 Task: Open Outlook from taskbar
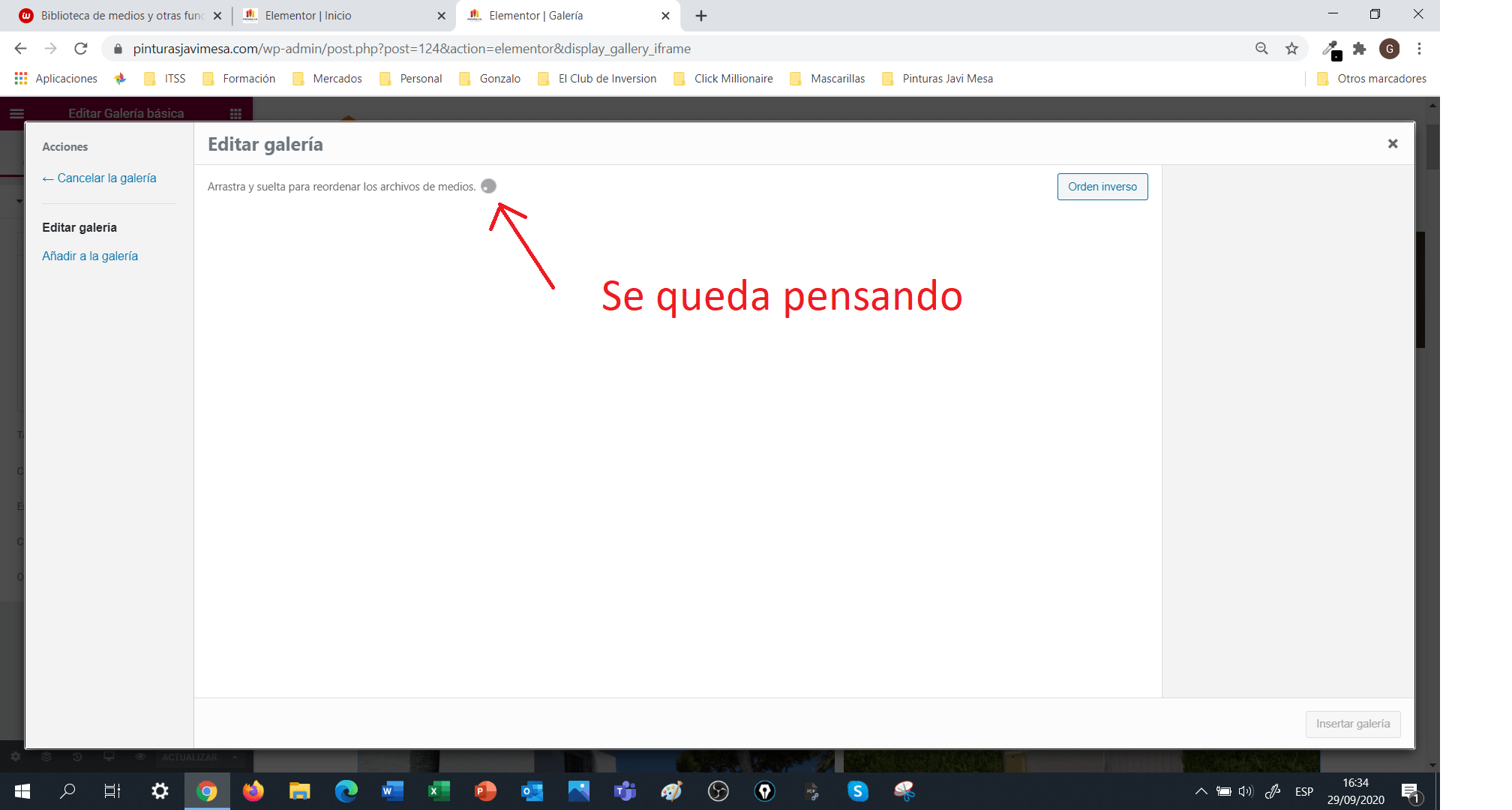click(x=532, y=791)
